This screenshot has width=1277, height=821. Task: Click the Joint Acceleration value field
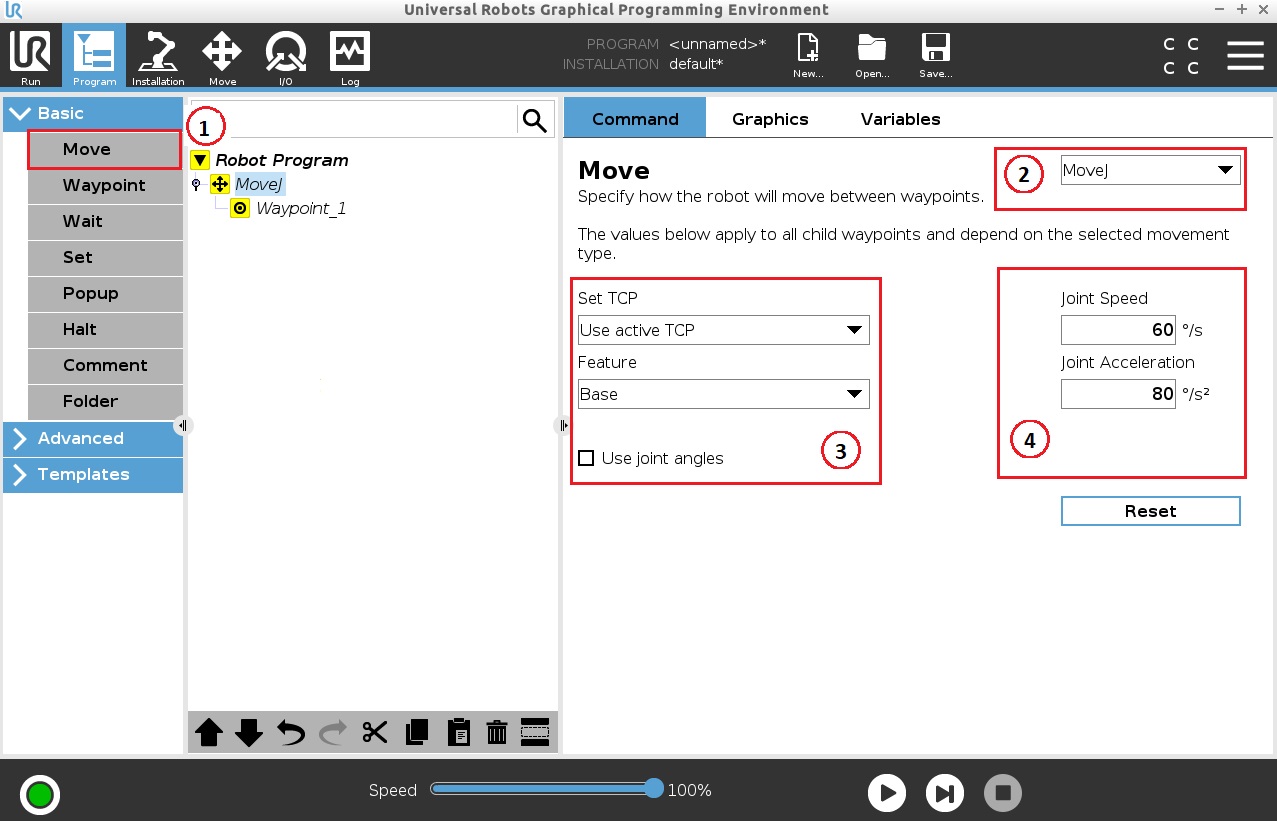point(1118,394)
